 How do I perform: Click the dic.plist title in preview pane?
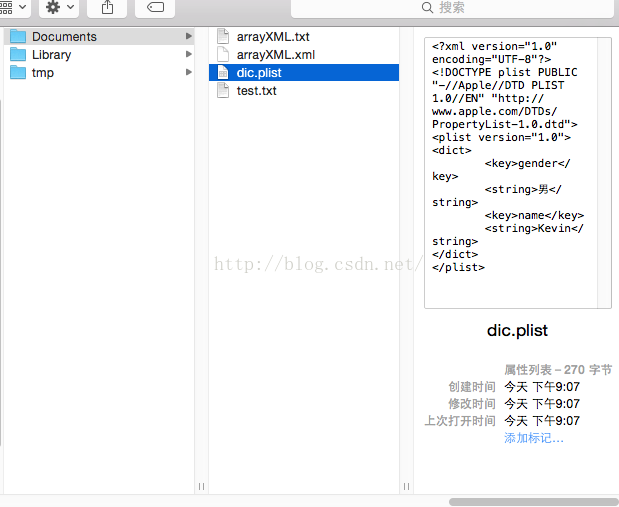pos(517,330)
